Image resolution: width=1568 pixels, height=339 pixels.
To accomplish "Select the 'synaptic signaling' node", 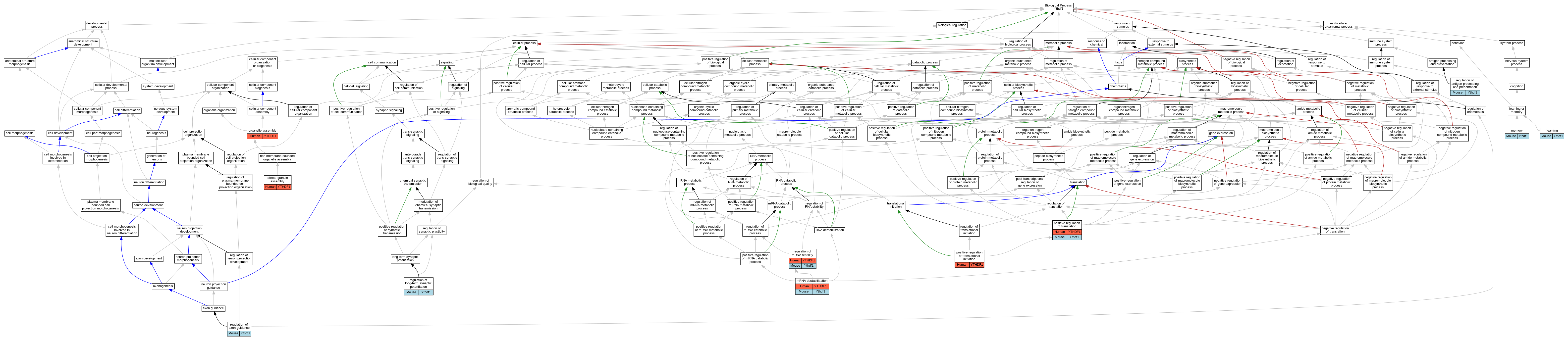I will [389, 110].
